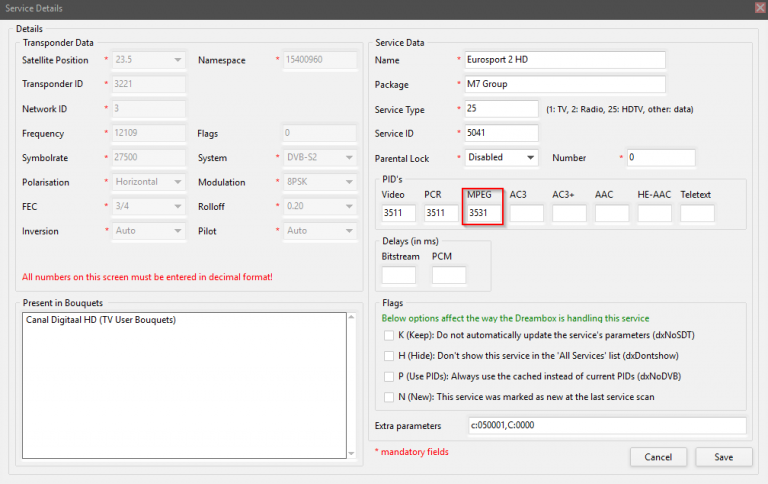Click the Bitstream delay field

pyautogui.click(x=399, y=275)
